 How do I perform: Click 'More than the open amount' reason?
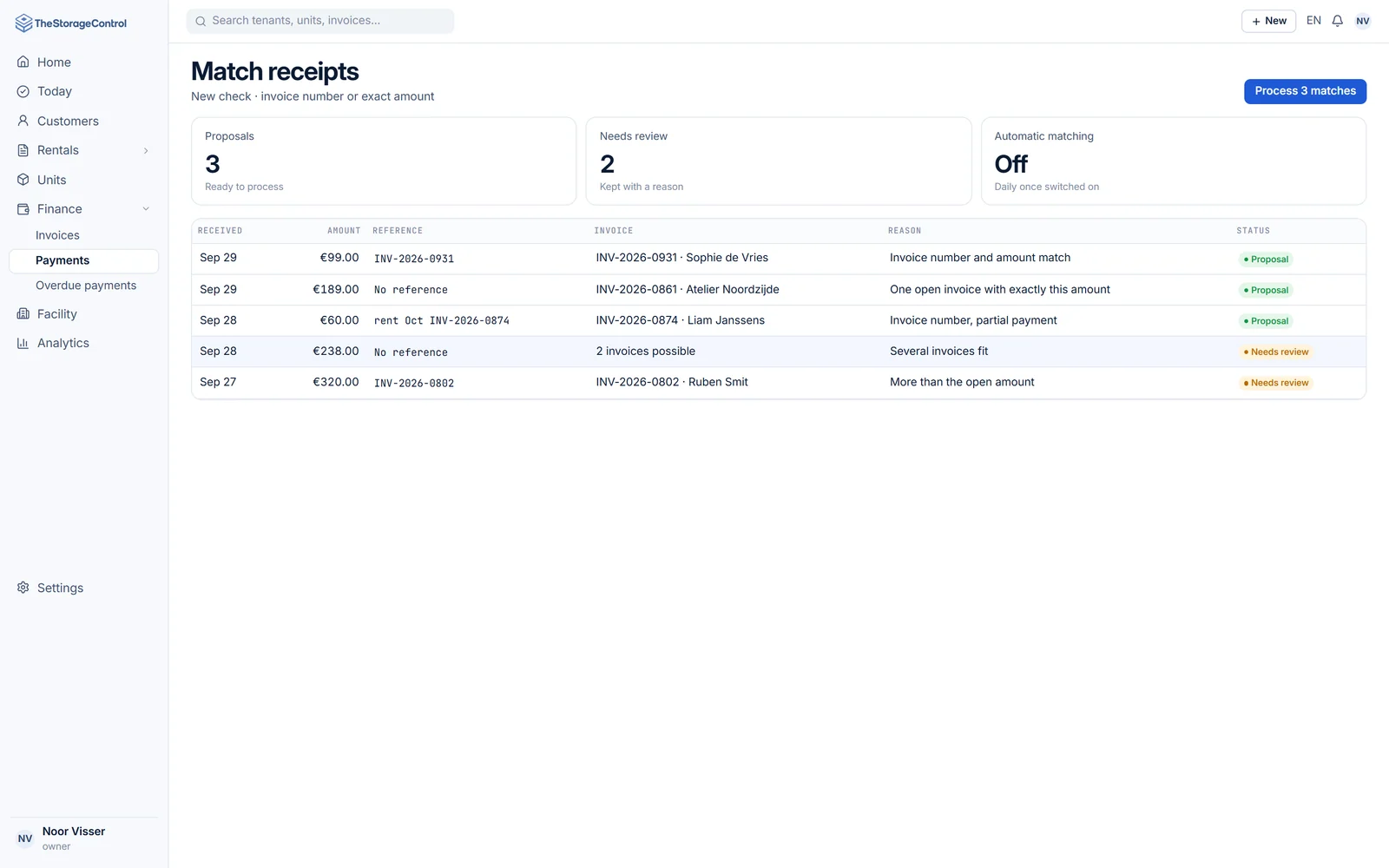coord(962,382)
